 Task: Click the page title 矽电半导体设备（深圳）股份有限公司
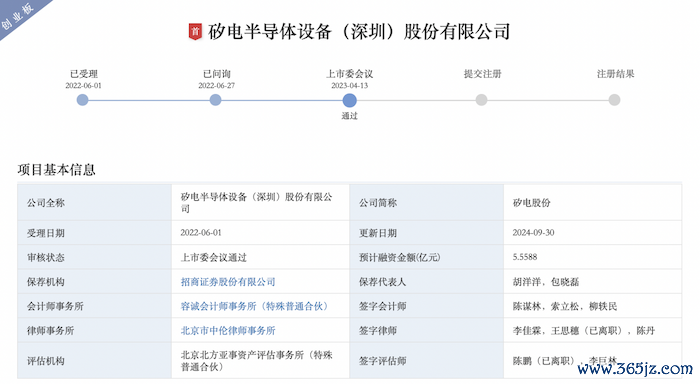pos(358,32)
